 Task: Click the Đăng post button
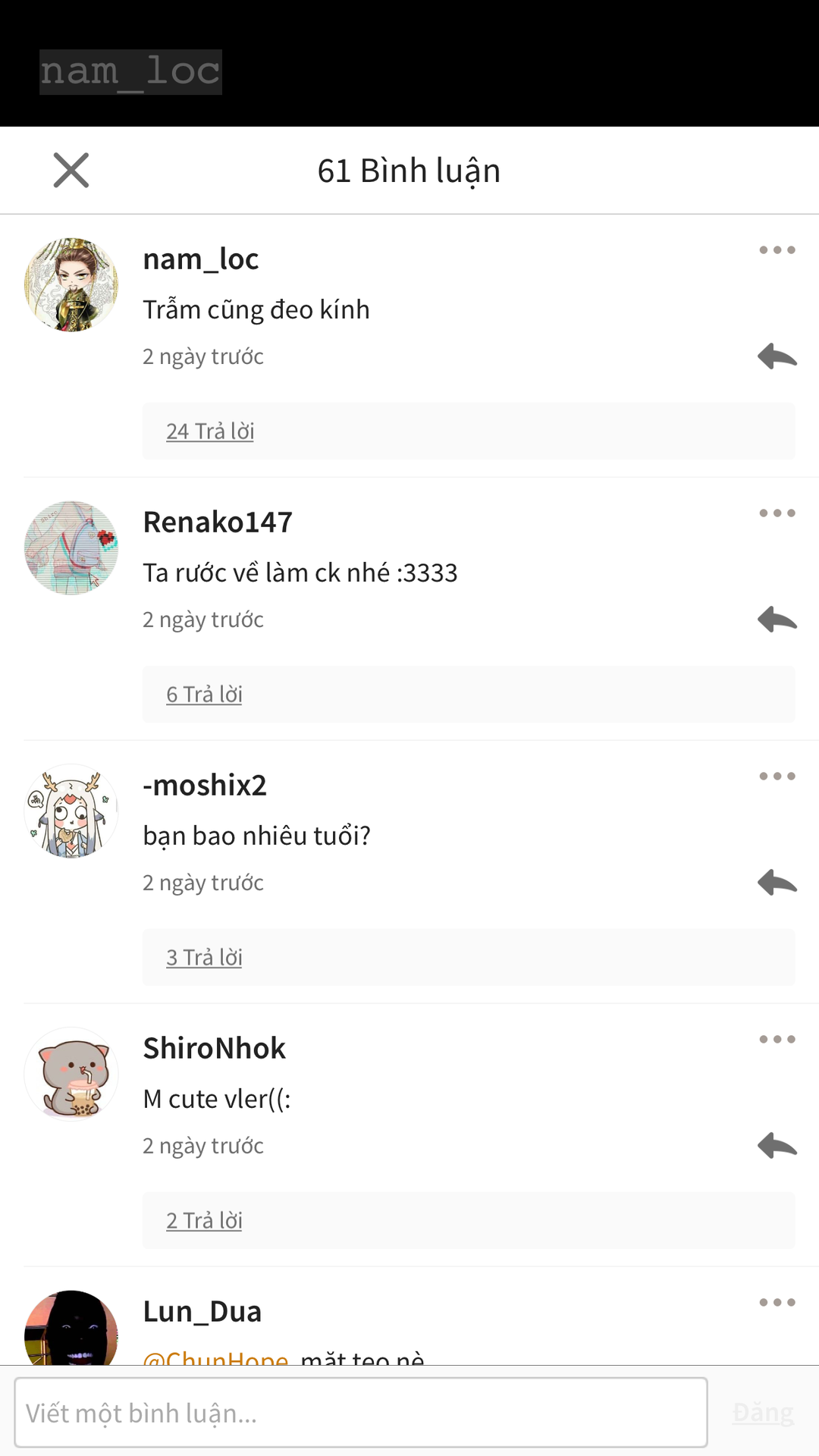click(763, 1413)
